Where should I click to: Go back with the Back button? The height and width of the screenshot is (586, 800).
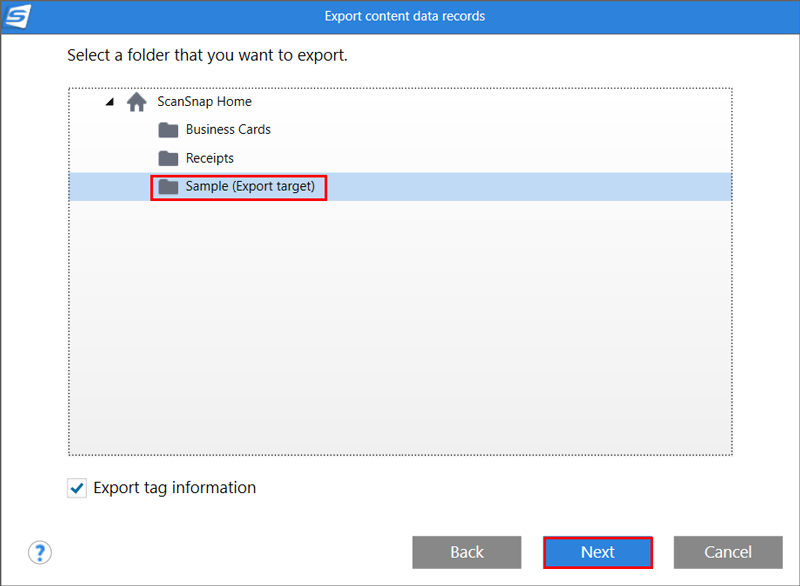[x=467, y=552]
